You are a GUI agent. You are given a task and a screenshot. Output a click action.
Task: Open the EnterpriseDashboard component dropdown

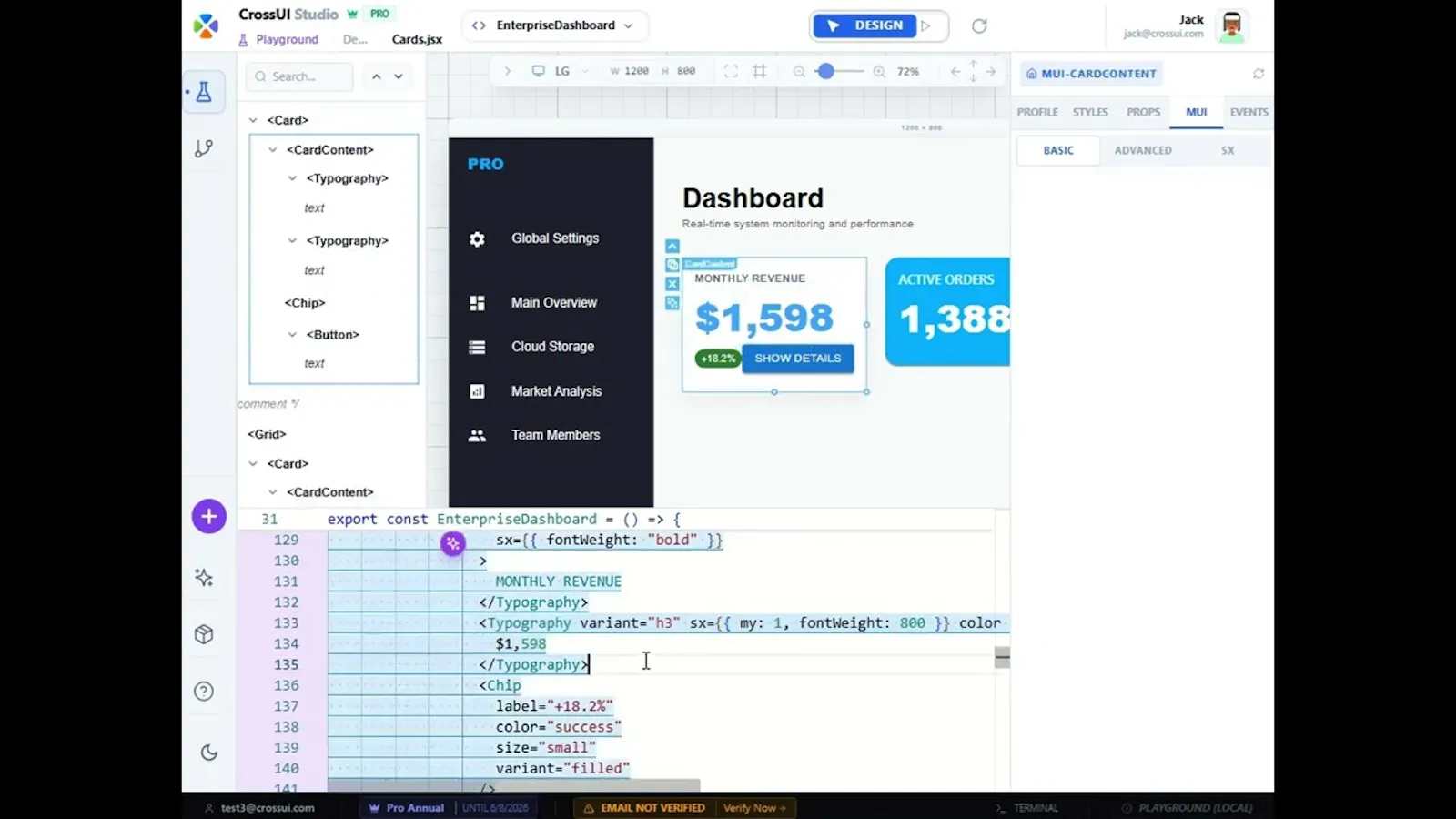coord(555,25)
